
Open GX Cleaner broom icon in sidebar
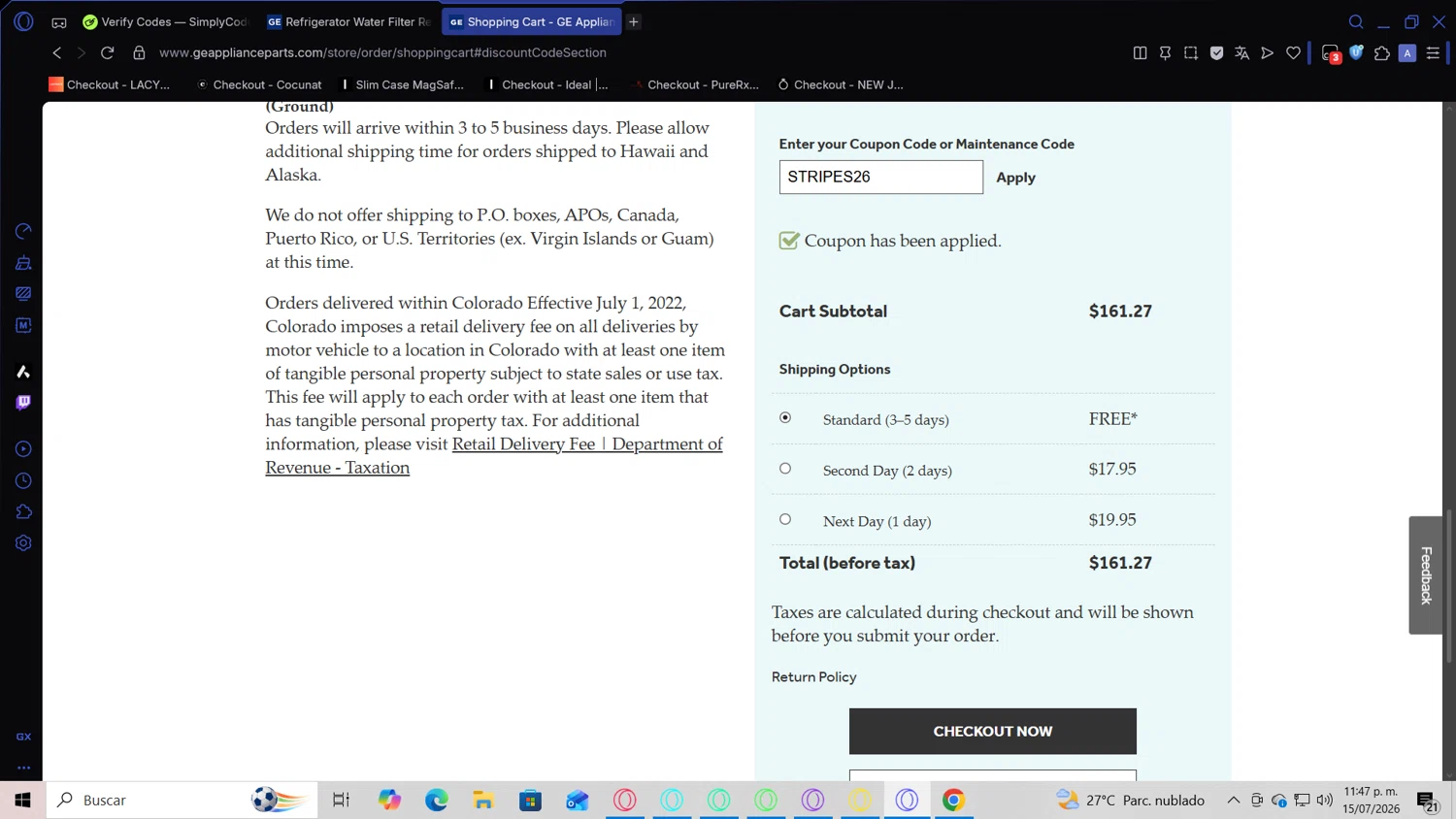point(23,262)
